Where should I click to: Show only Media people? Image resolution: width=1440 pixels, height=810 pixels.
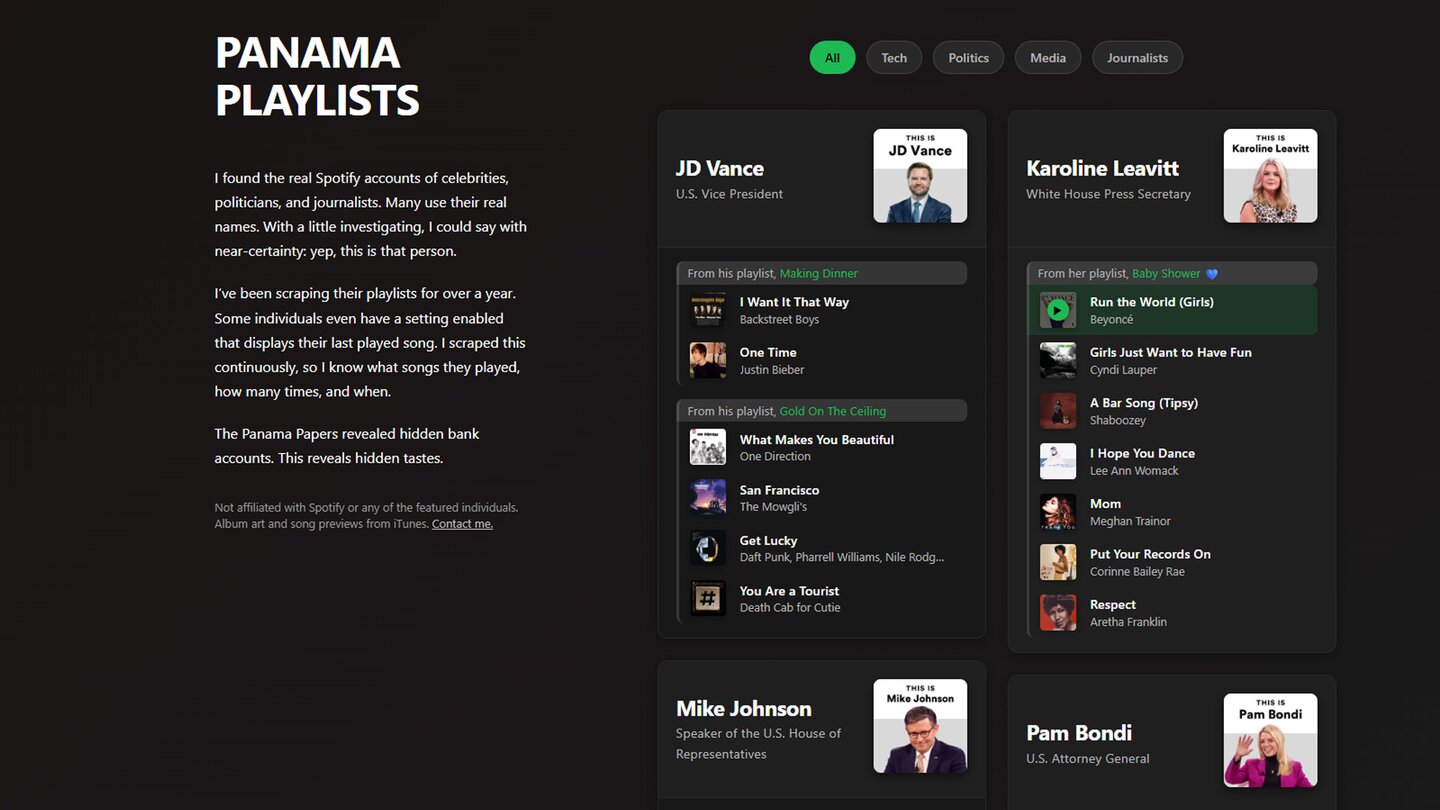tap(1047, 58)
